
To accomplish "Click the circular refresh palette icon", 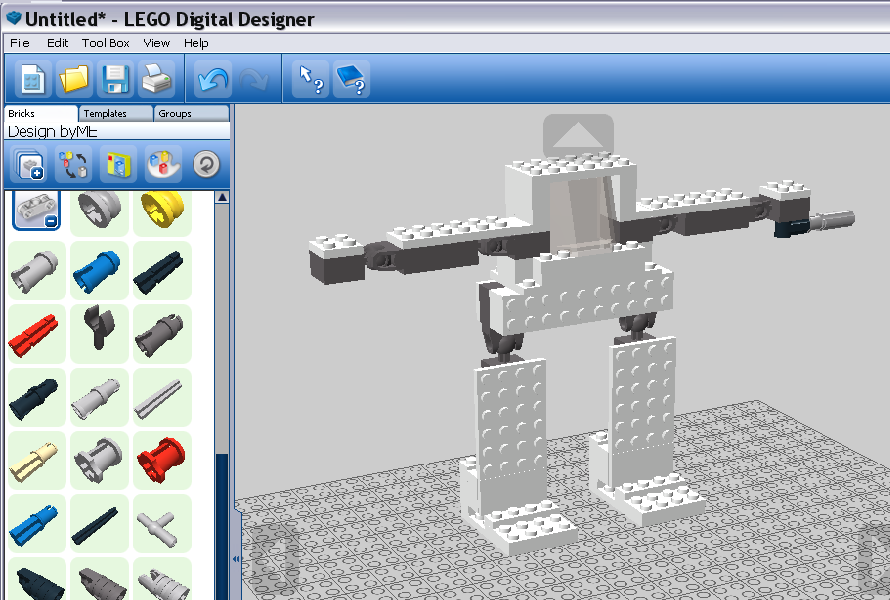I will pos(206,165).
